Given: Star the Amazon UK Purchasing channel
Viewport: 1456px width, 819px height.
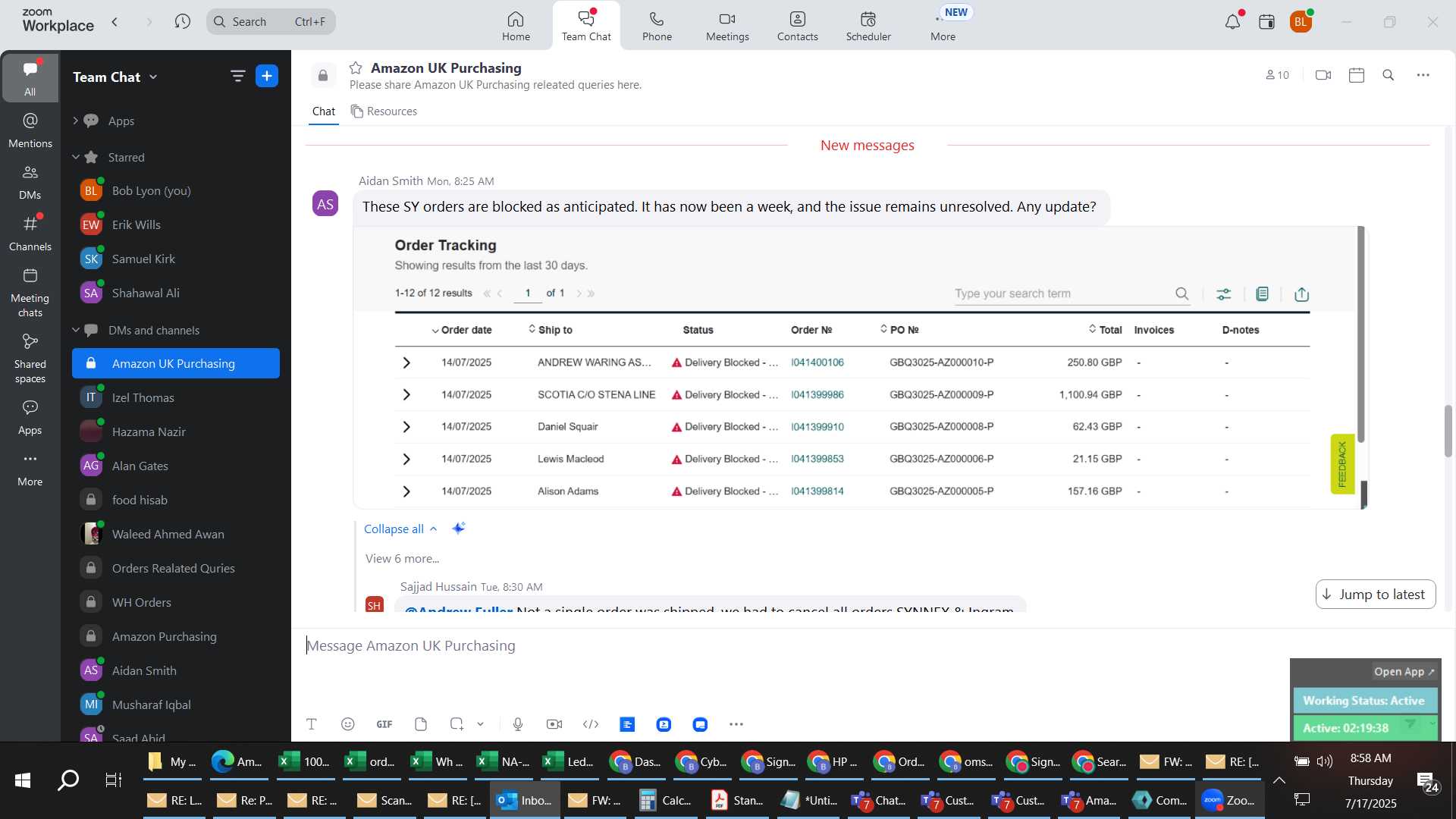Looking at the screenshot, I should (x=356, y=67).
